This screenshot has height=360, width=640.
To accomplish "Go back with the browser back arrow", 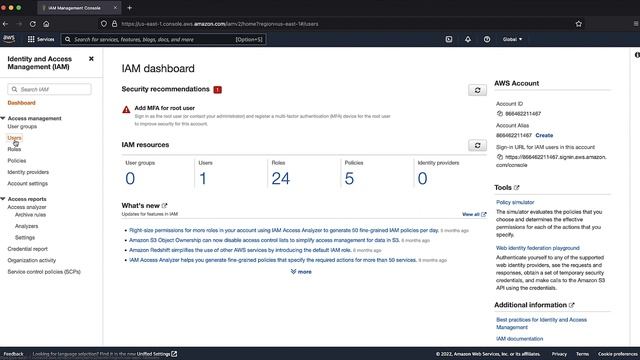I will (x=5, y=24).
